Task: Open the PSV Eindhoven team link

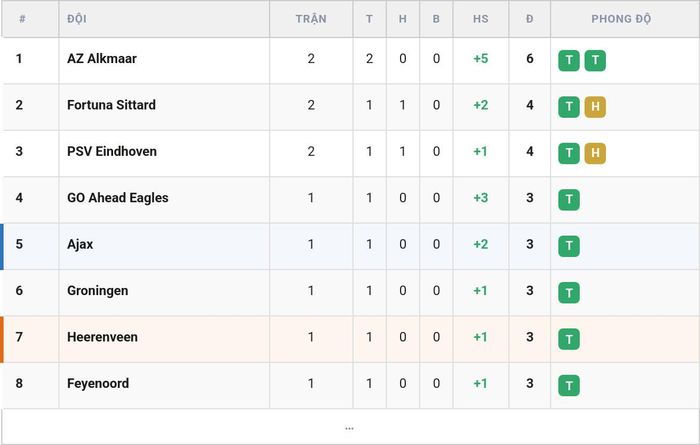Action: tap(112, 151)
